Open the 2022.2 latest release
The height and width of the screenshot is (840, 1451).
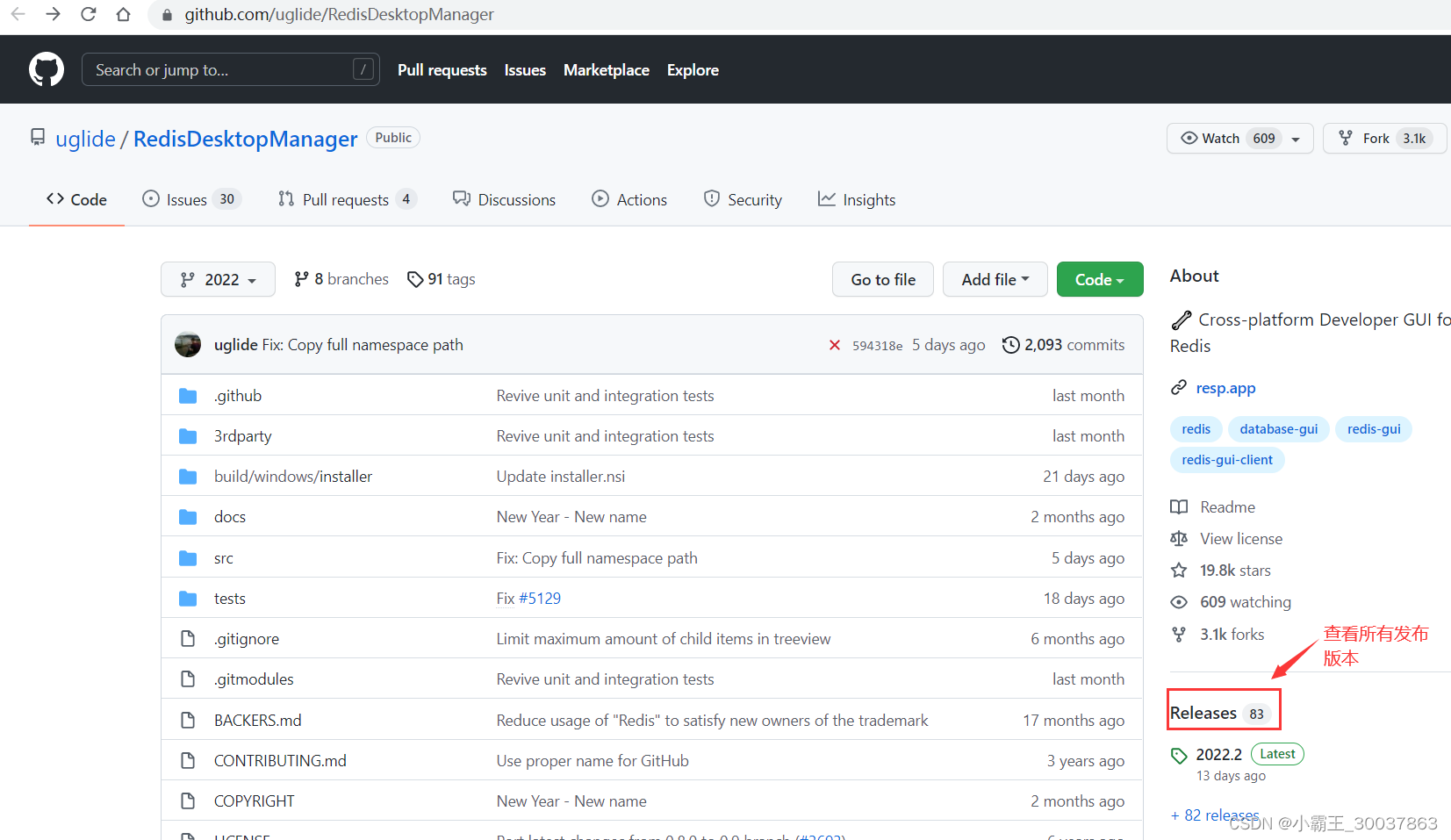pyautogui.click(x=1218, y=755)
